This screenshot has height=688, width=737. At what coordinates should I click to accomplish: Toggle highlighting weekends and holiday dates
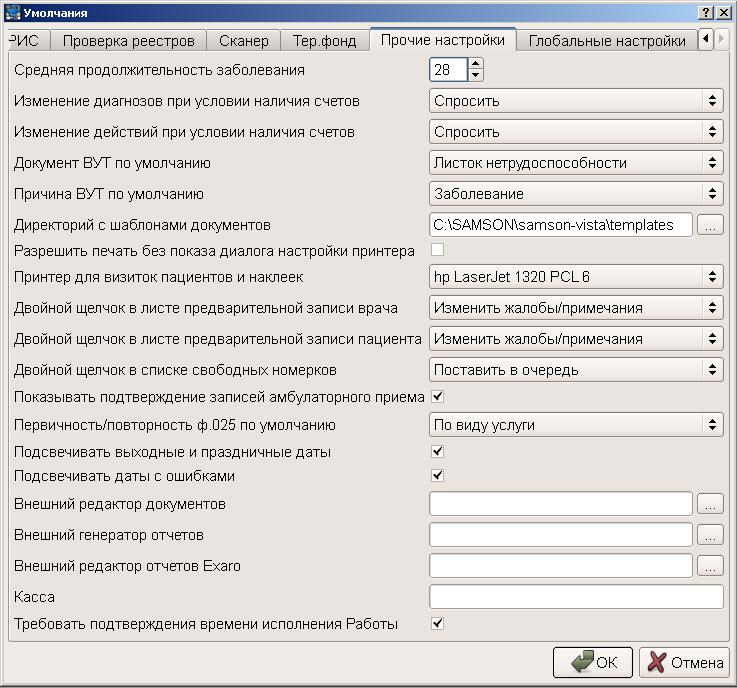437,452
